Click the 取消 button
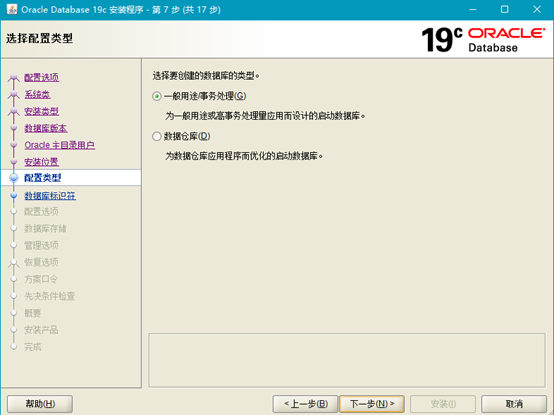The width and height of the screenshot is (554, 415). point(514,404)
